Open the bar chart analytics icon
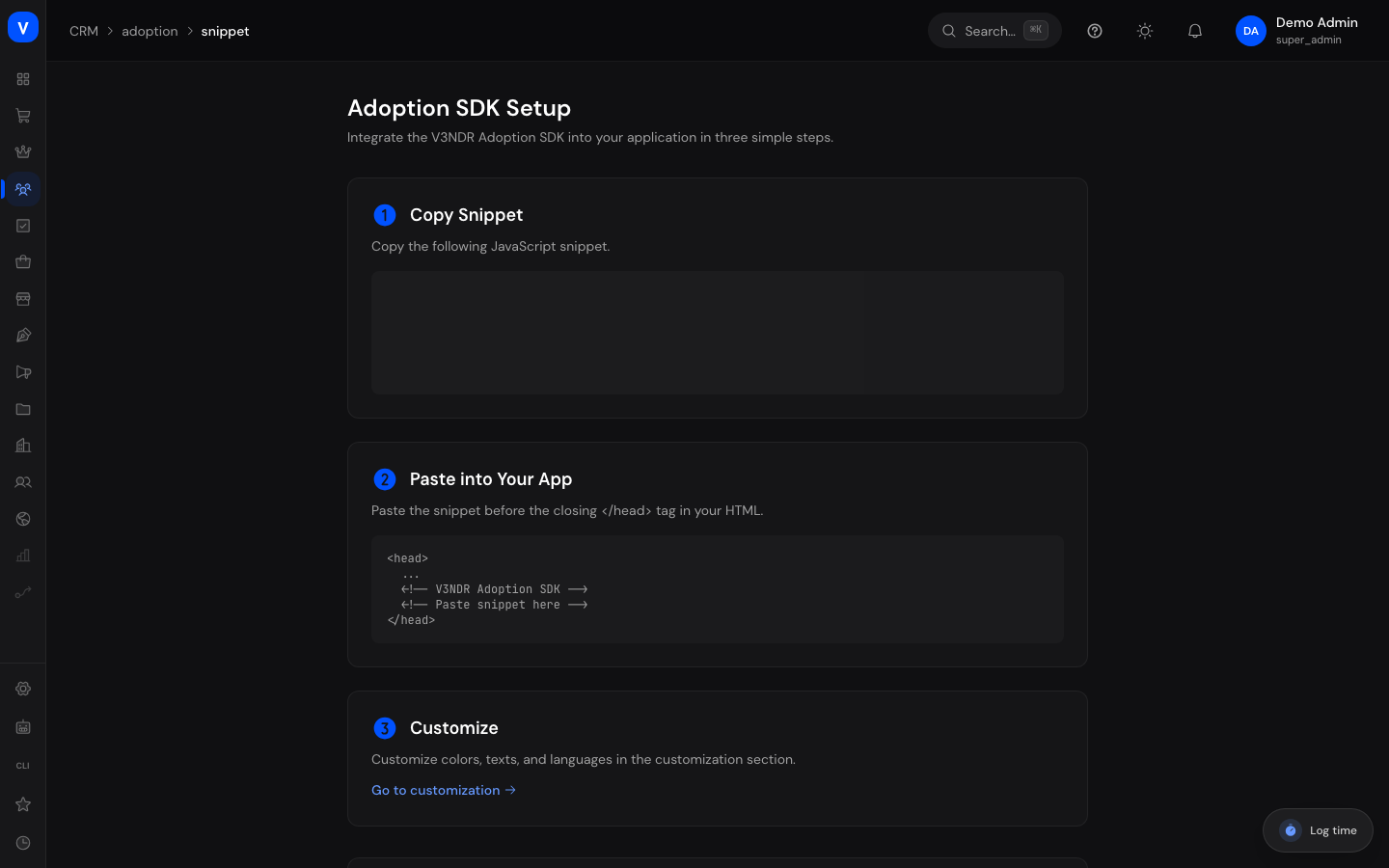Screen dimensions: 1389x868 (23, 556)
